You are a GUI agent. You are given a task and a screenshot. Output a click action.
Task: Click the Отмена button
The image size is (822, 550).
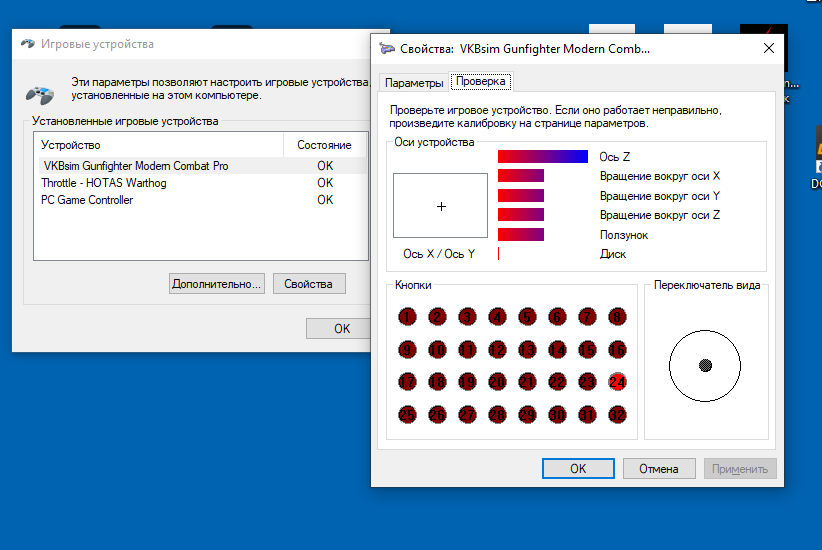(x=658, y=468)
